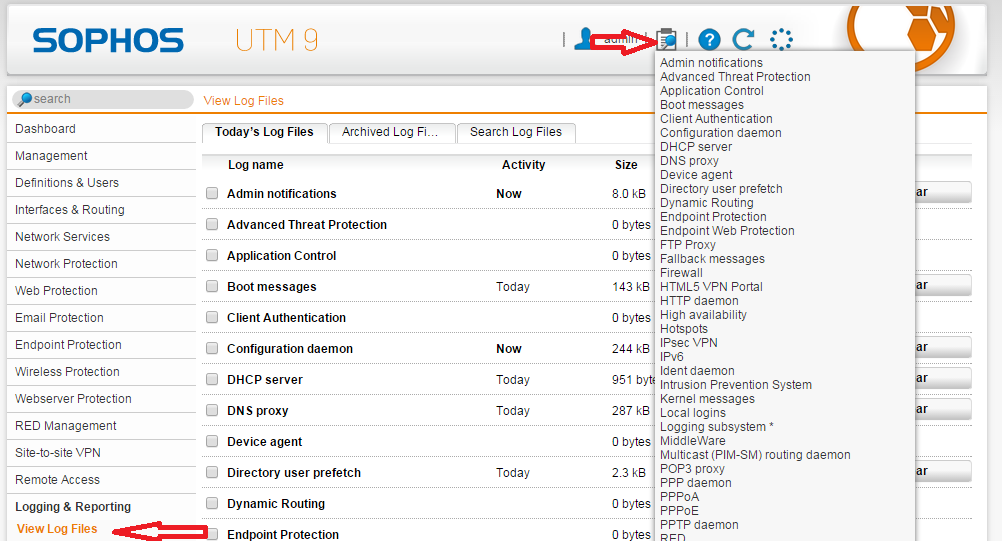The image size is (1002, 541).
Task: Choose Logging subsystem in dropdown list
Action: pyautogui.click(x=717, y=427)
